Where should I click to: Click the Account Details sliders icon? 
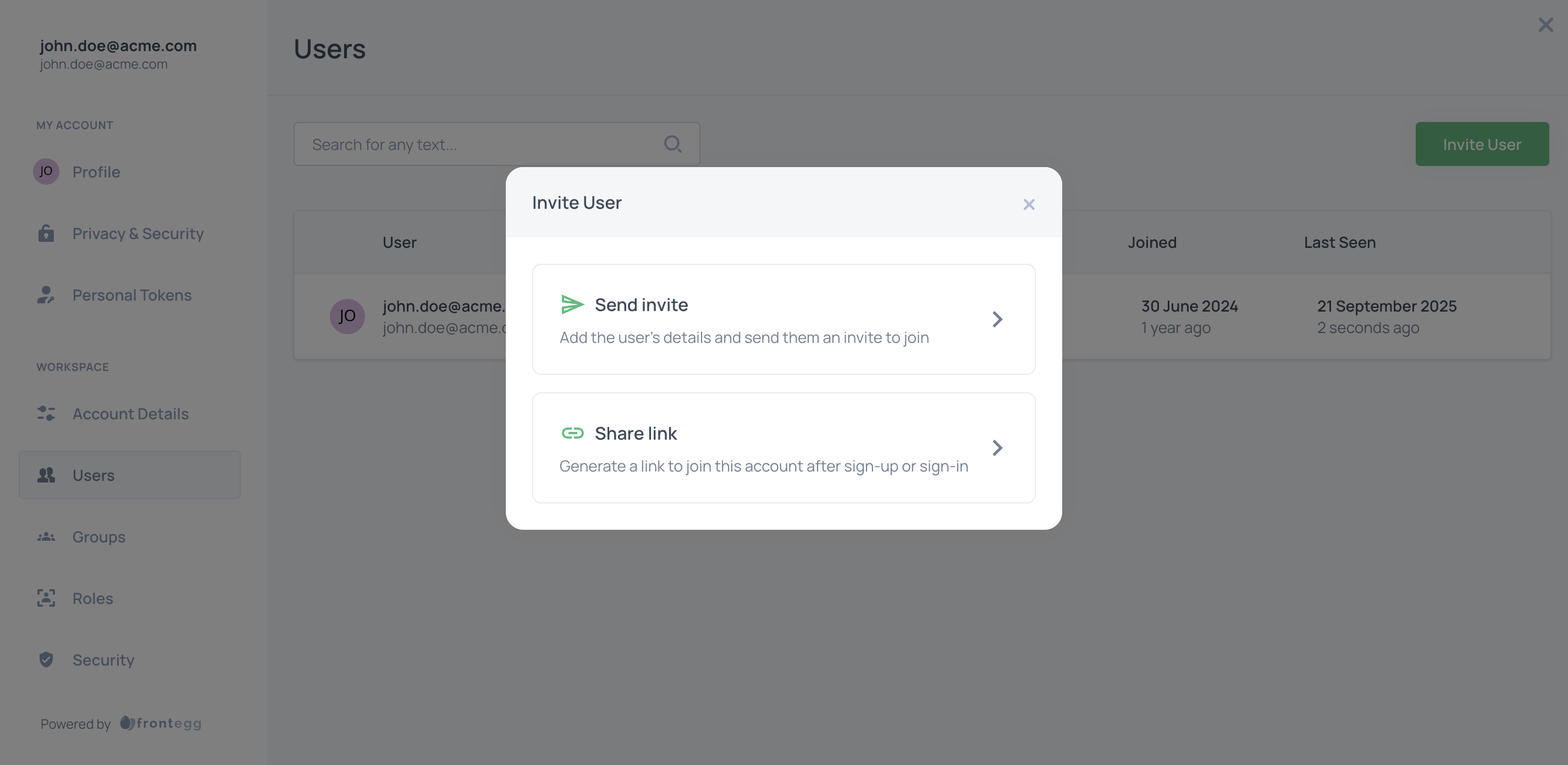pos(46,414)
